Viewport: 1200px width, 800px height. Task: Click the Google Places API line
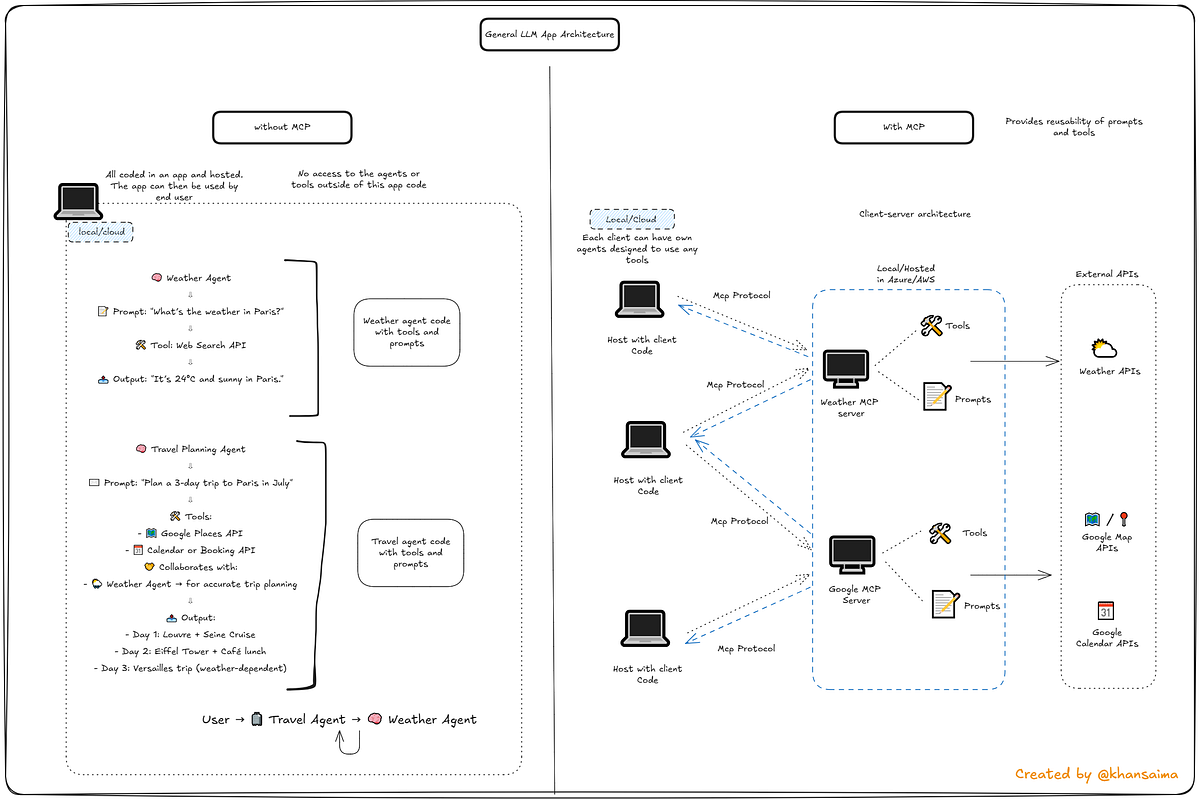click(202, 533)
